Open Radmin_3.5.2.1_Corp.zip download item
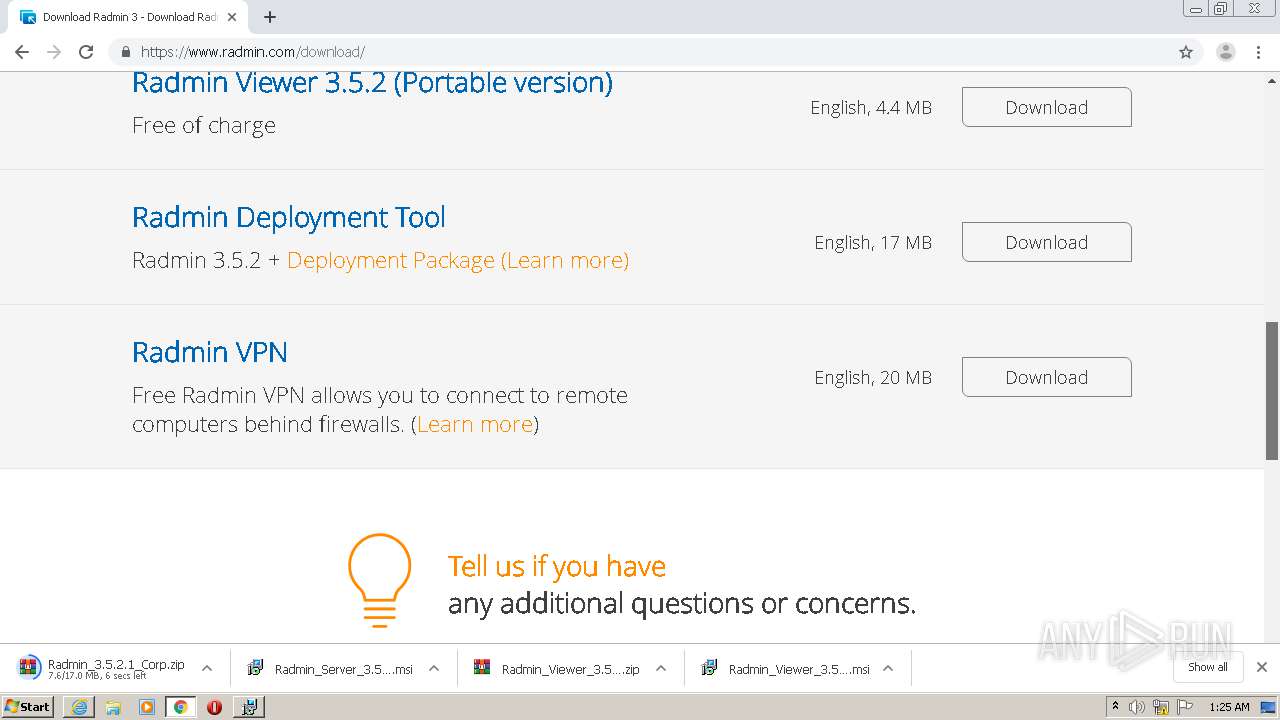The image size is (1280, 720). pos(103,668)
